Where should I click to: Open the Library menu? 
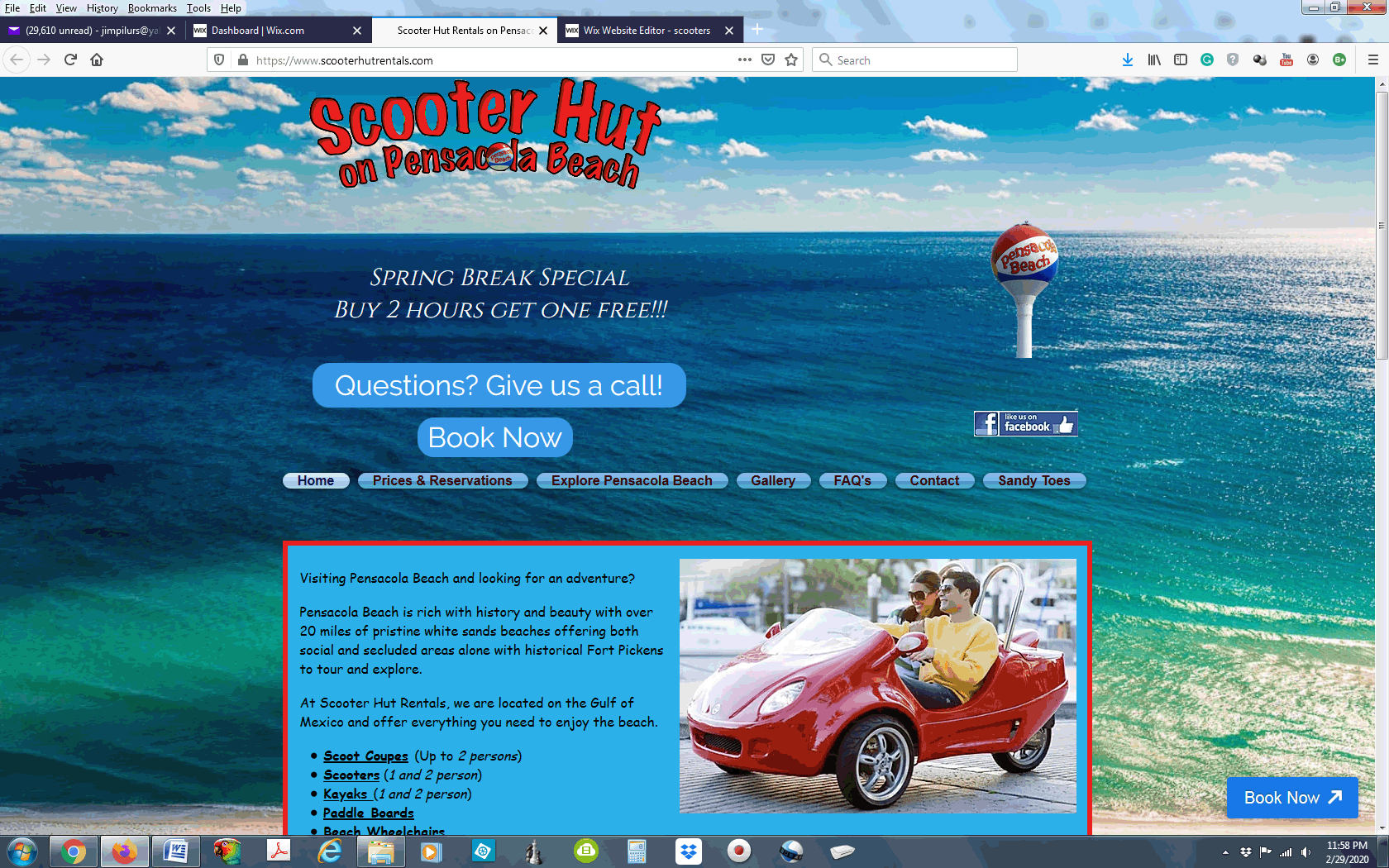tap(1154, 60)
